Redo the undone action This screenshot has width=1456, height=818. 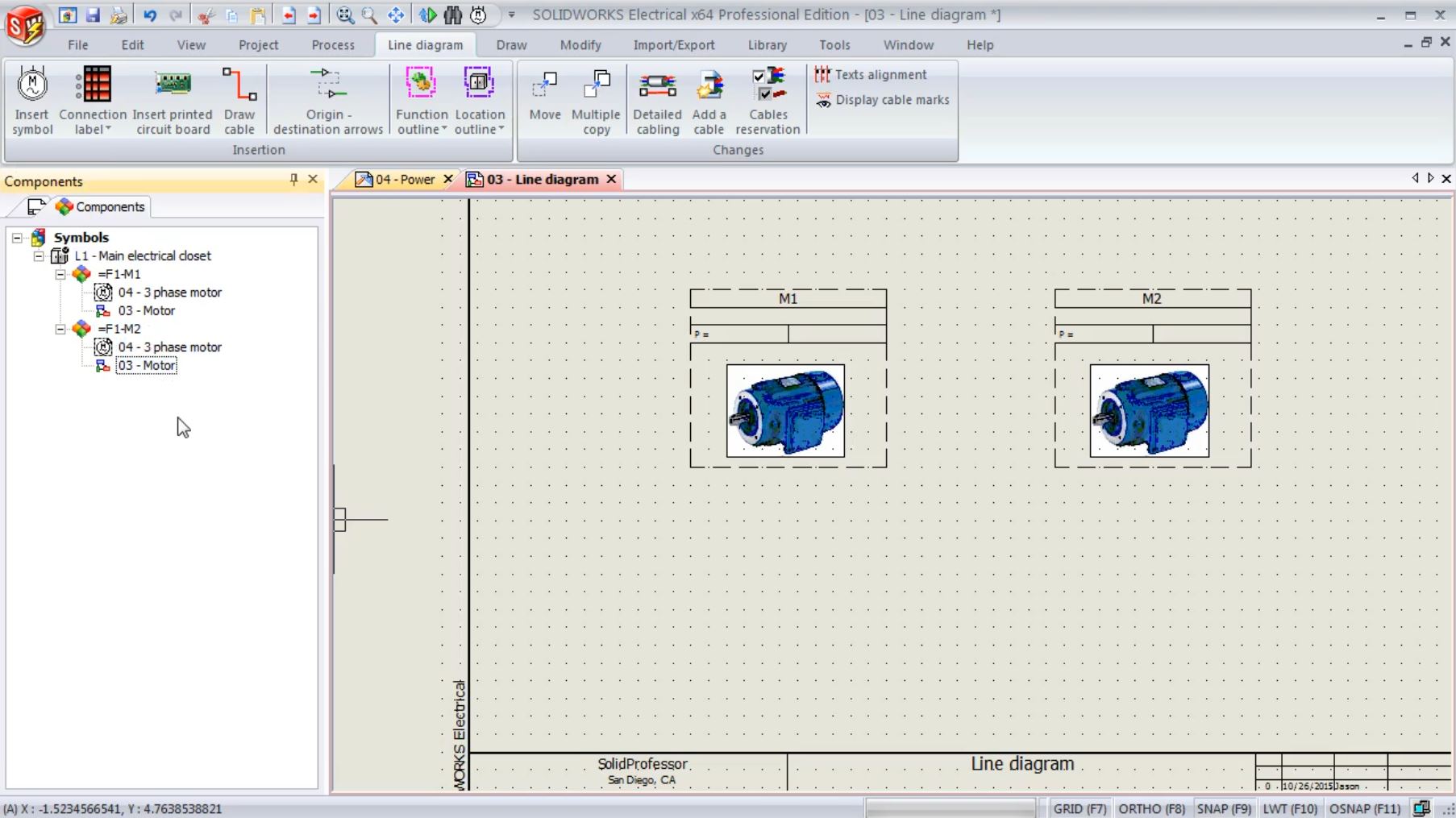[x=175, y=15]
